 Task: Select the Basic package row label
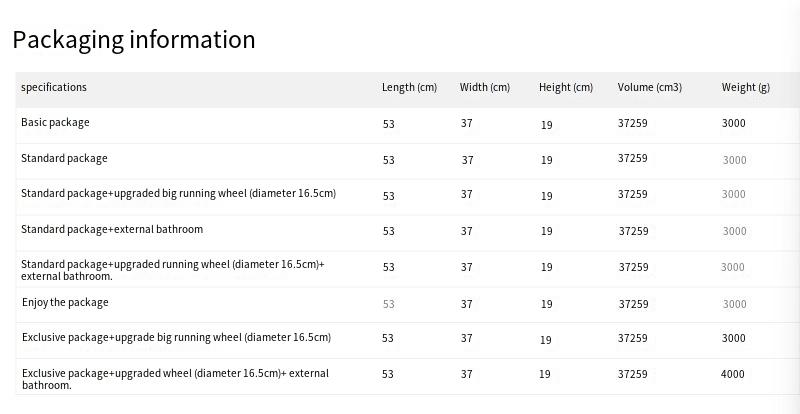point(55,123)
